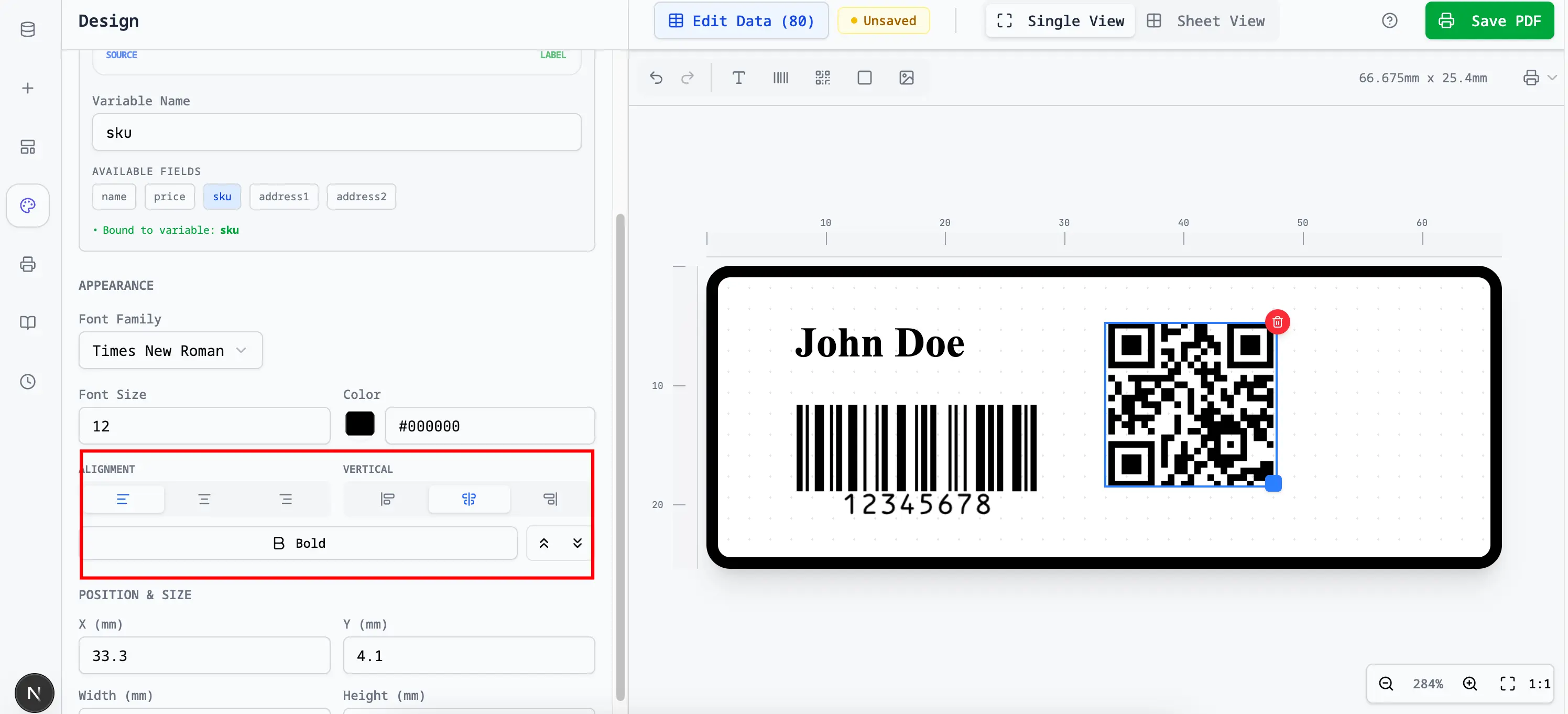Set text alignment to center

coord(204,499)
